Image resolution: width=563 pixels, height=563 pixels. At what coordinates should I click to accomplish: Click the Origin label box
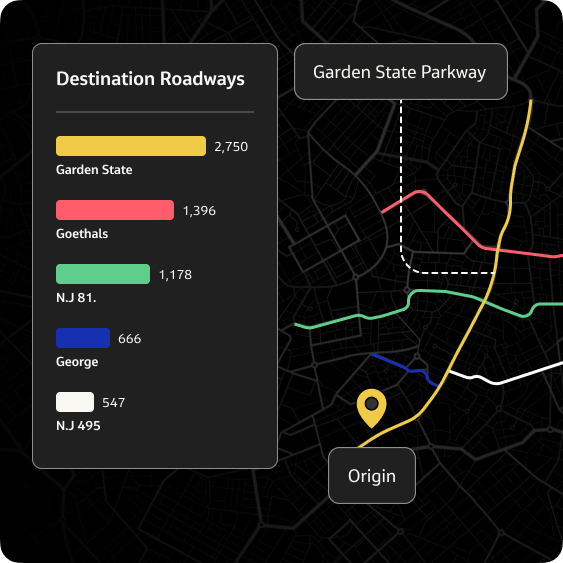372,475
